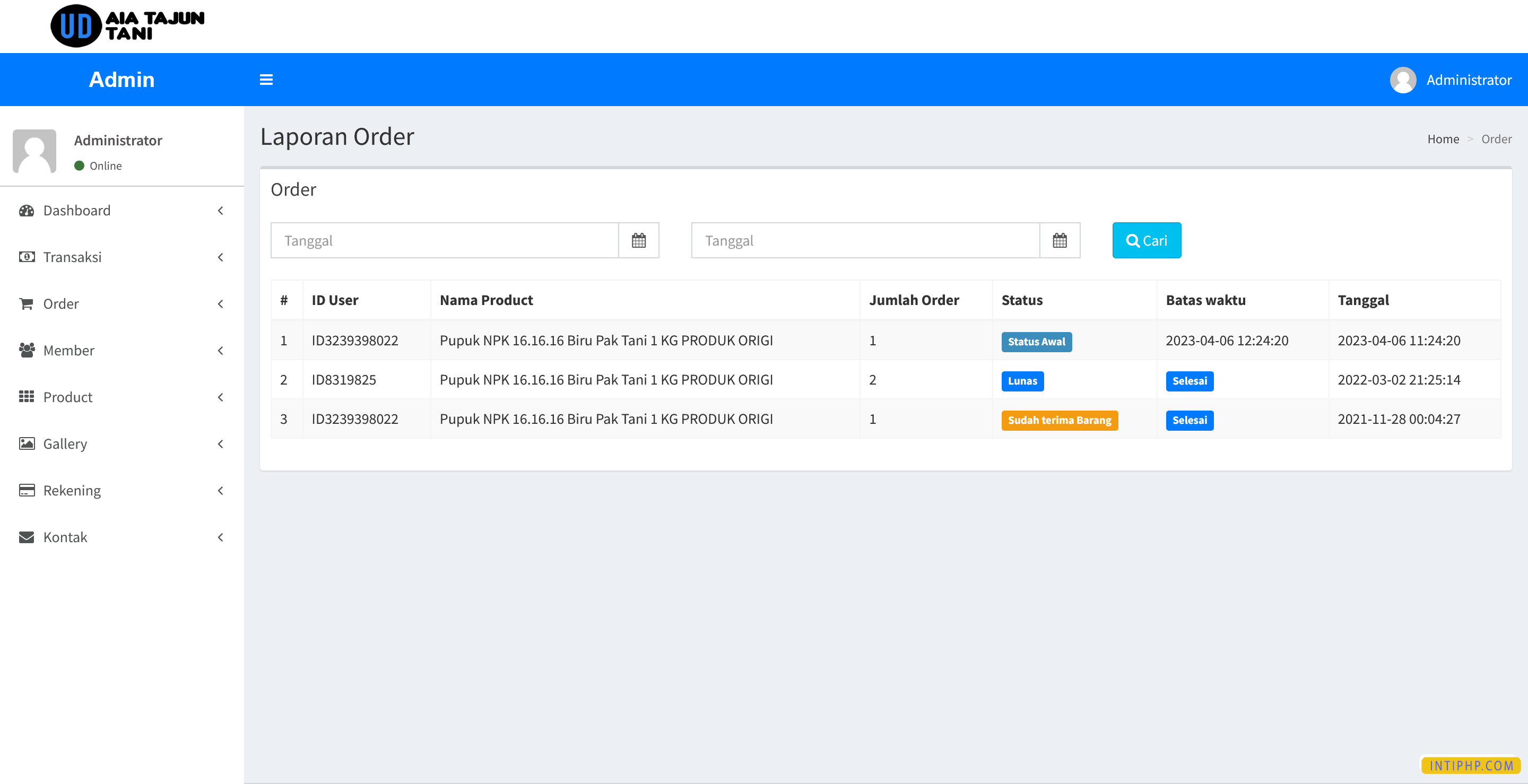Click the Transaksi money icon in sidebar

pyautogui.click(x=27, y=257)
